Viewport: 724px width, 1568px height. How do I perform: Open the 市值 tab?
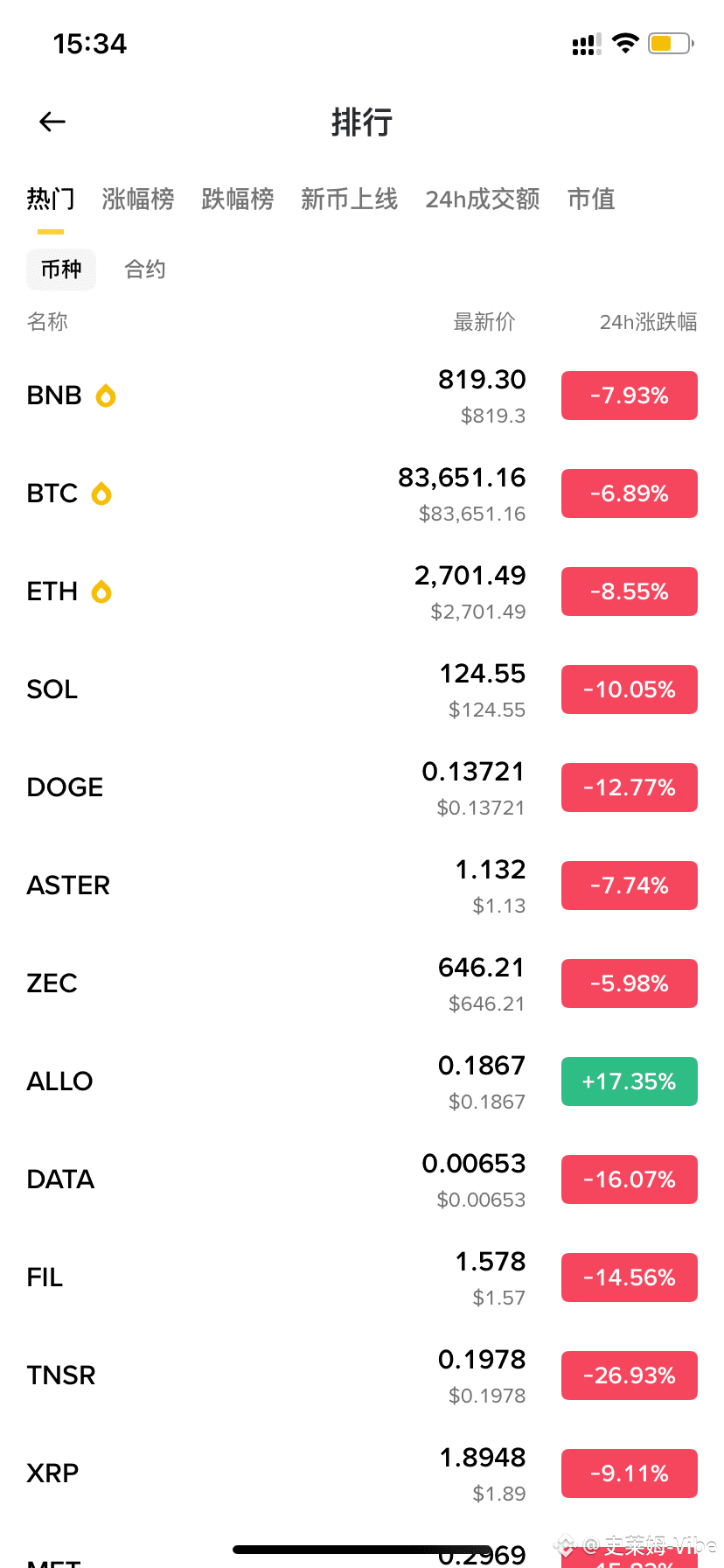[591, 199]
